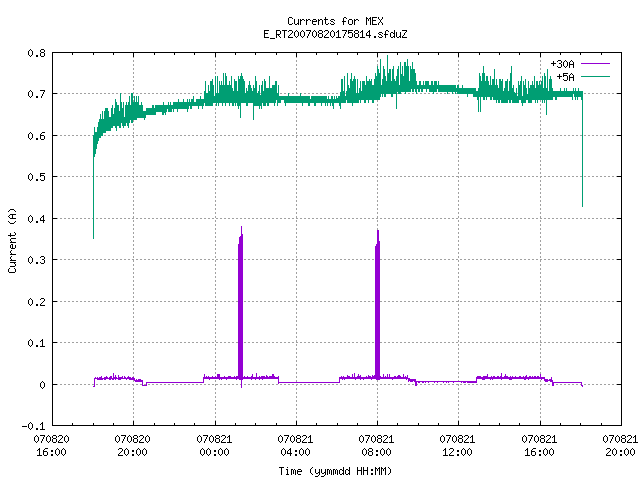Image resolution: width=640 pixels, height=480 pixels.
Task: Click the second purple +30A spike near 08:00
Action: 378,306
